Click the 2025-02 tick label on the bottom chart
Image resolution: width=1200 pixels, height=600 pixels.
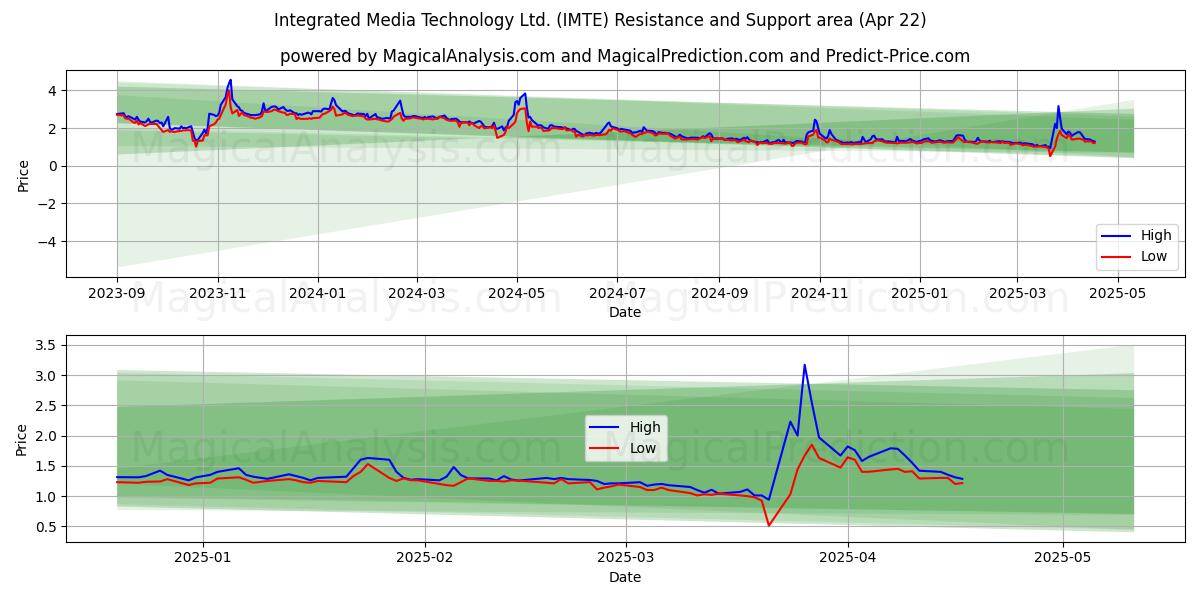pyautogui.click(x=425, y=559)
